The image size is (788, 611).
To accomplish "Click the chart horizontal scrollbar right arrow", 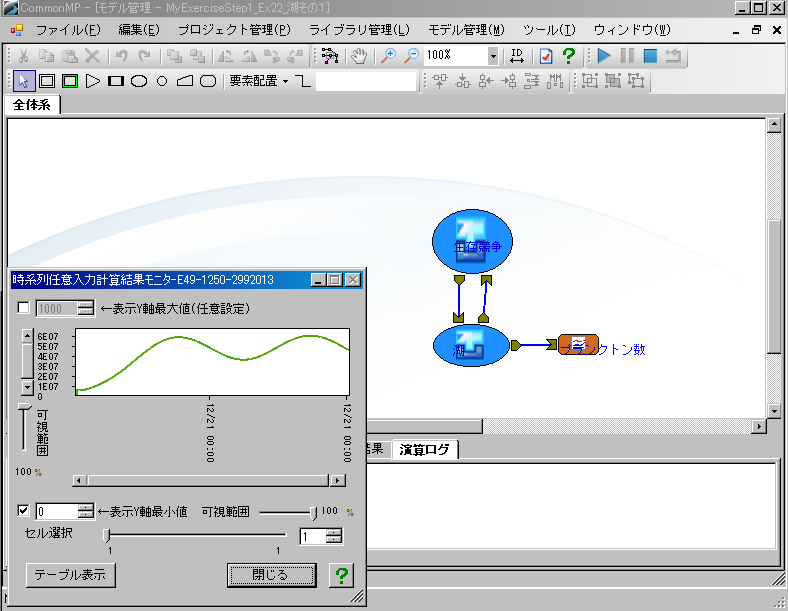I will [337, 481].
